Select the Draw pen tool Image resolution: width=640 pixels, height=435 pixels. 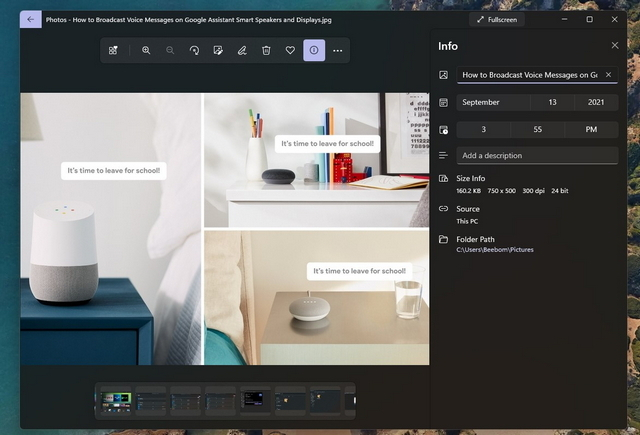(242, 50)
